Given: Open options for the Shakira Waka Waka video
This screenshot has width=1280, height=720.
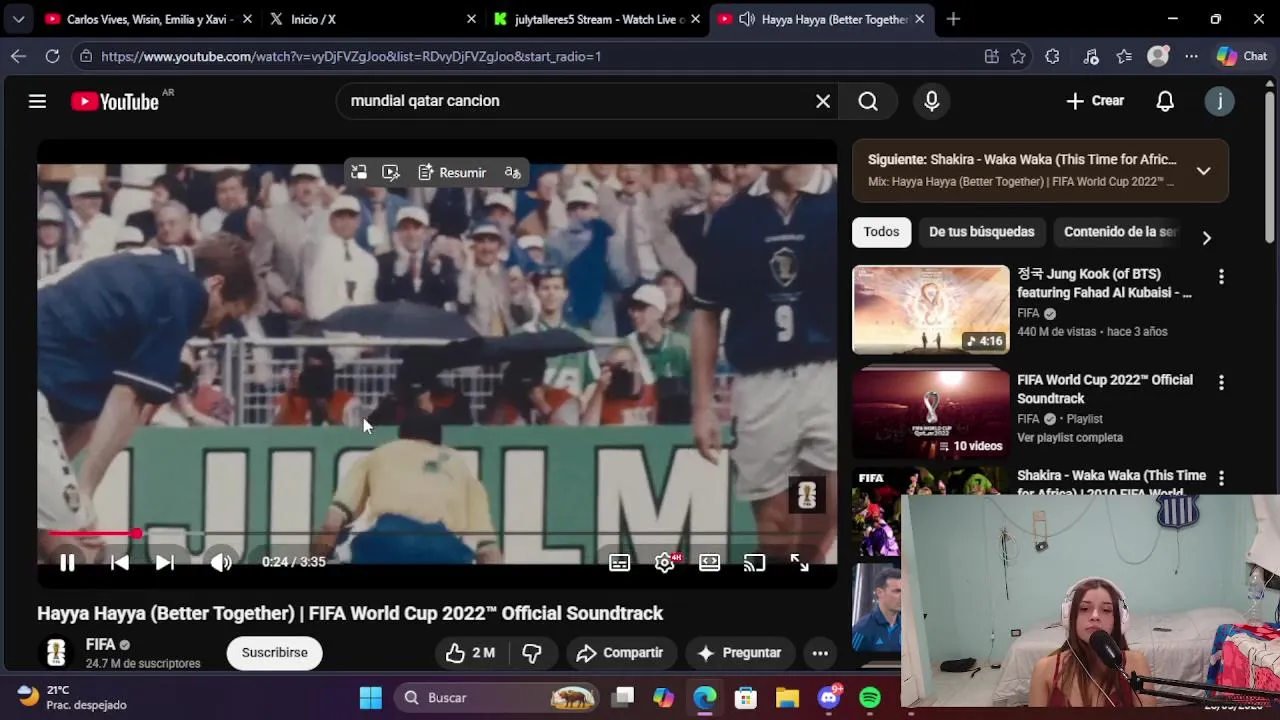Looking at the screenshot, I should [1221, 478].
